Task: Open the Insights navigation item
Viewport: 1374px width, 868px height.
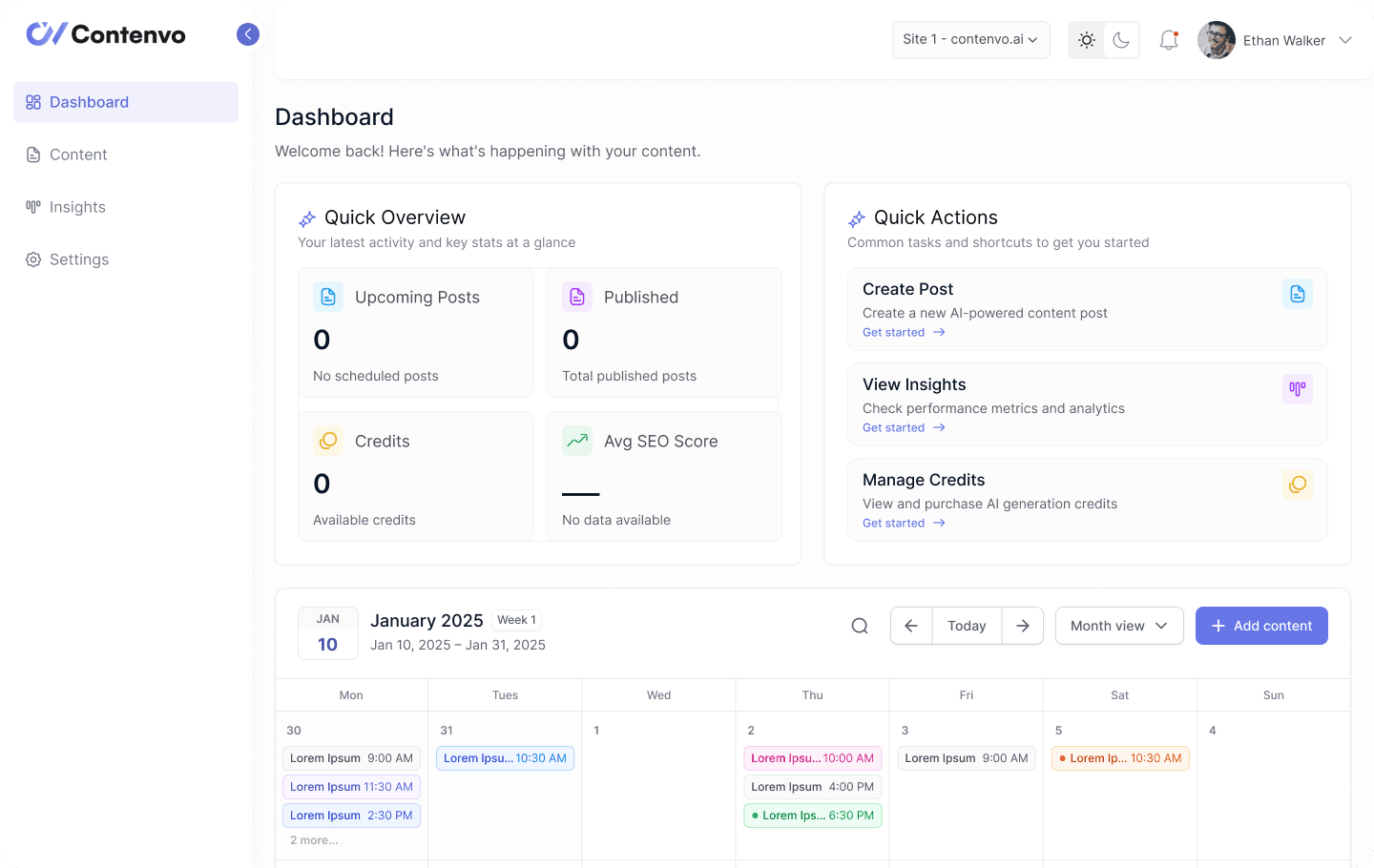Action: 78,206
